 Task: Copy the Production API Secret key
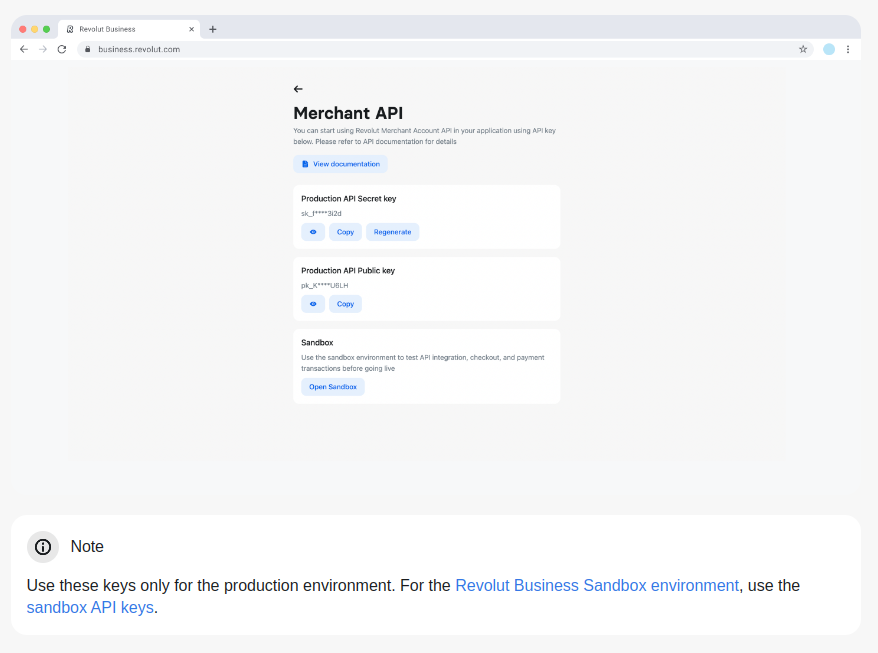[x=345, y=232]
